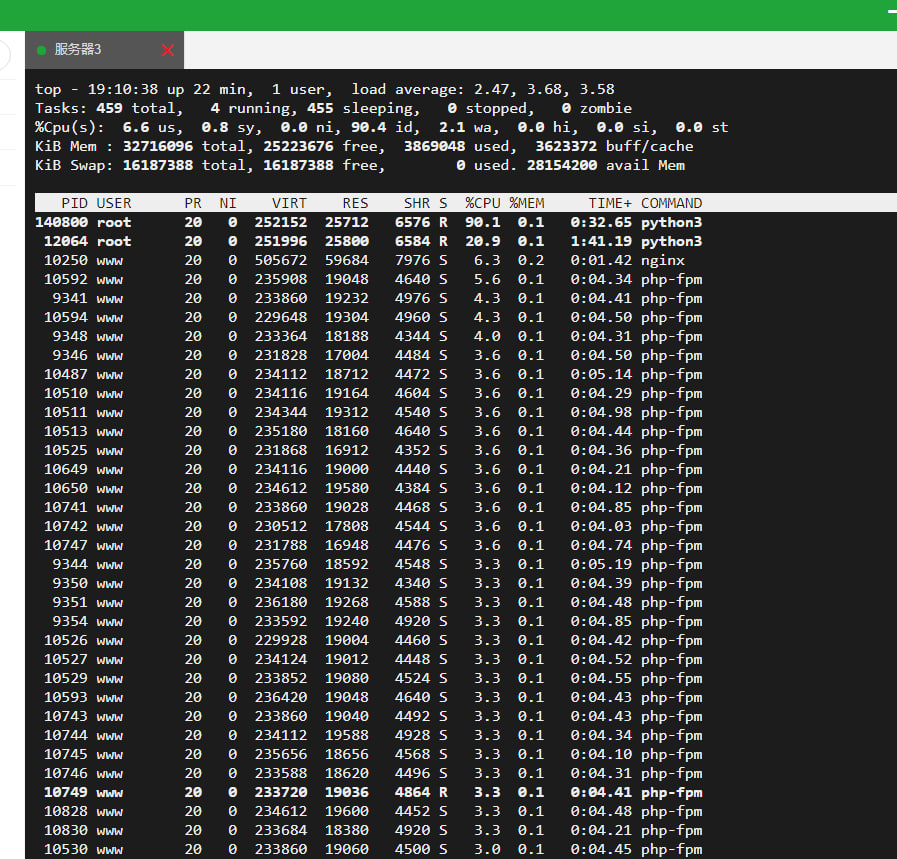Click the %MEM column header
This screenshot has width=897, height=859.
pyautogui.click(x=527, y=203)
